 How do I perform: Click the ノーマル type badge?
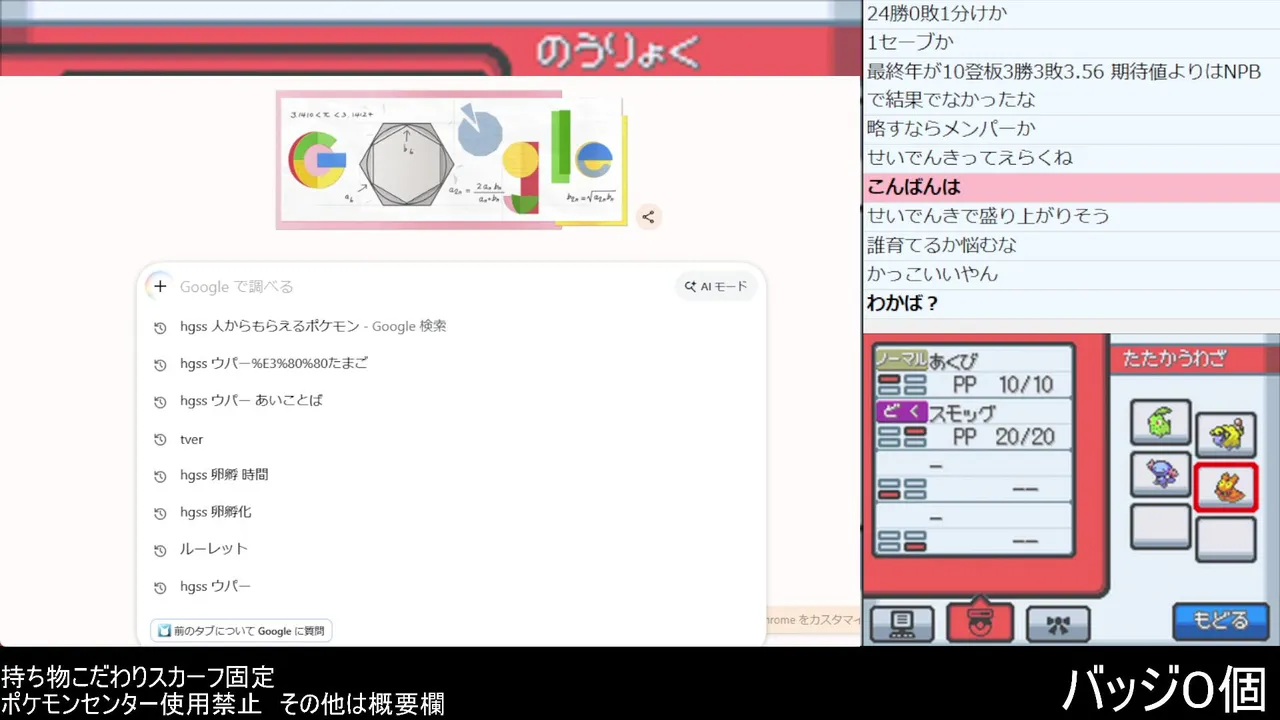click(901, 359)
